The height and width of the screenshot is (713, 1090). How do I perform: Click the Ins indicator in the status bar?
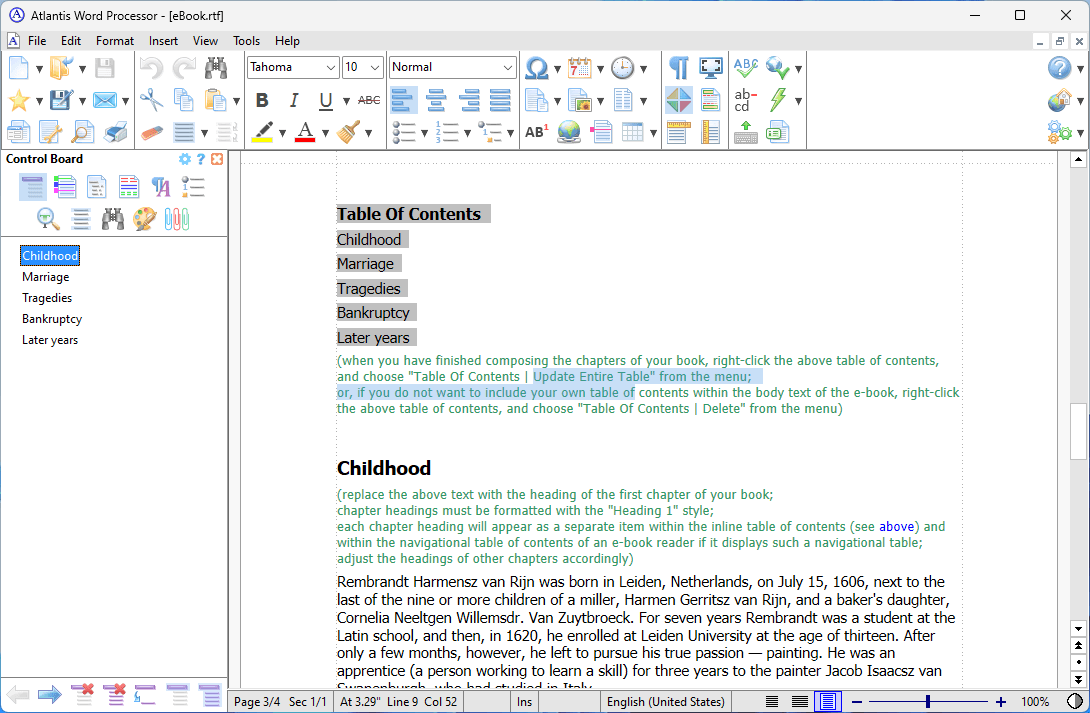coord(524,702)
